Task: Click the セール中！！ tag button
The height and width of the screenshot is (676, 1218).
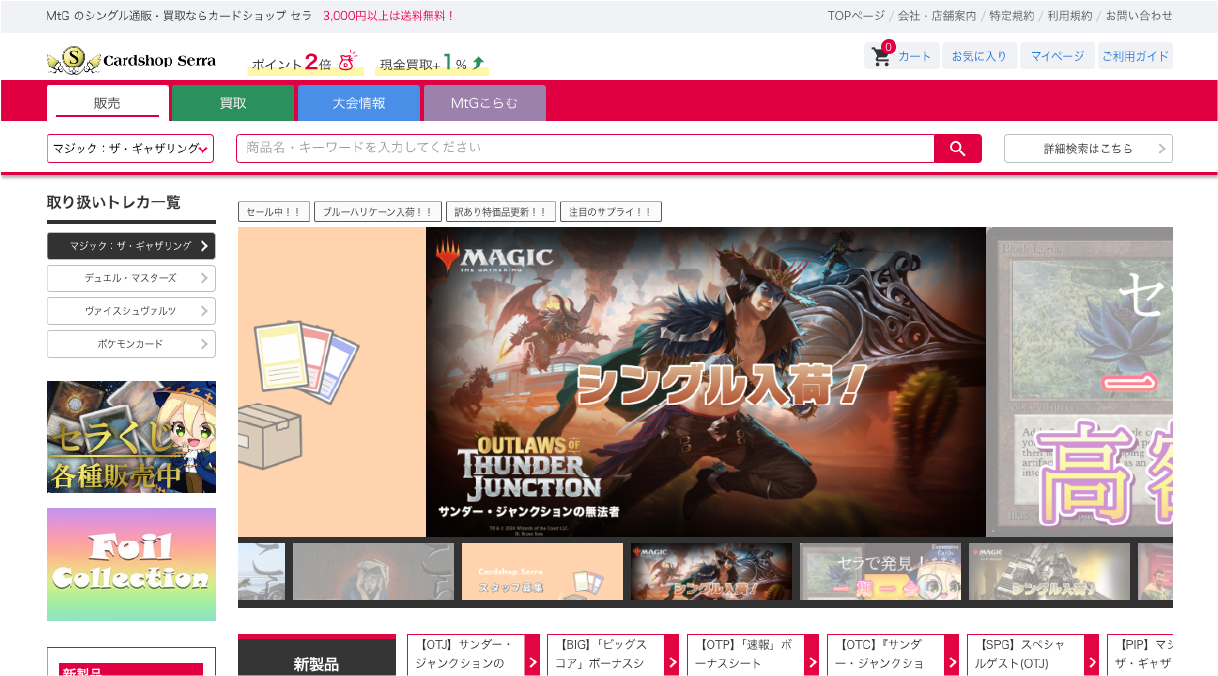Action: 273,212
